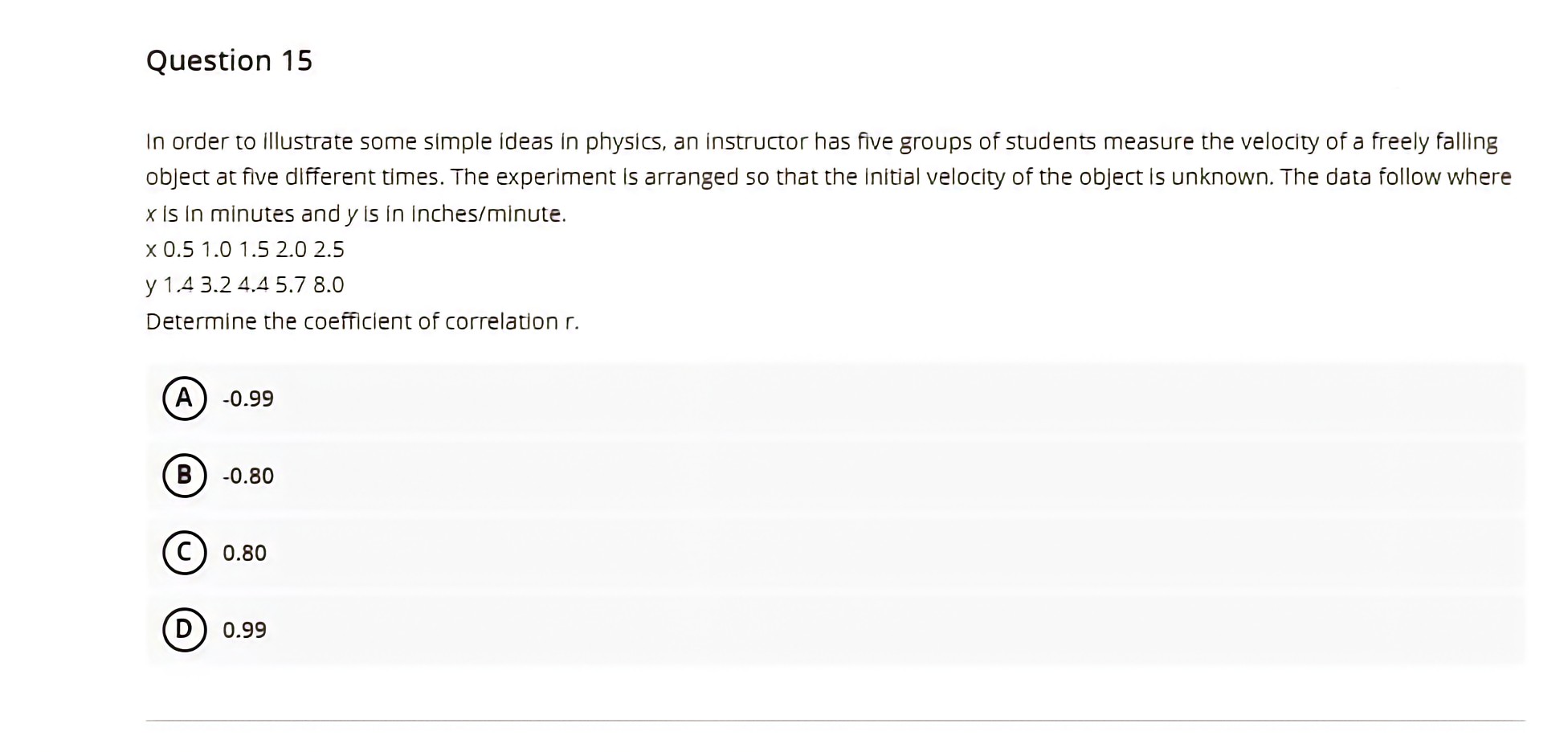Click the -0.80 answer text label
This screenshot has height=752, width=1568.
(247, 475)
